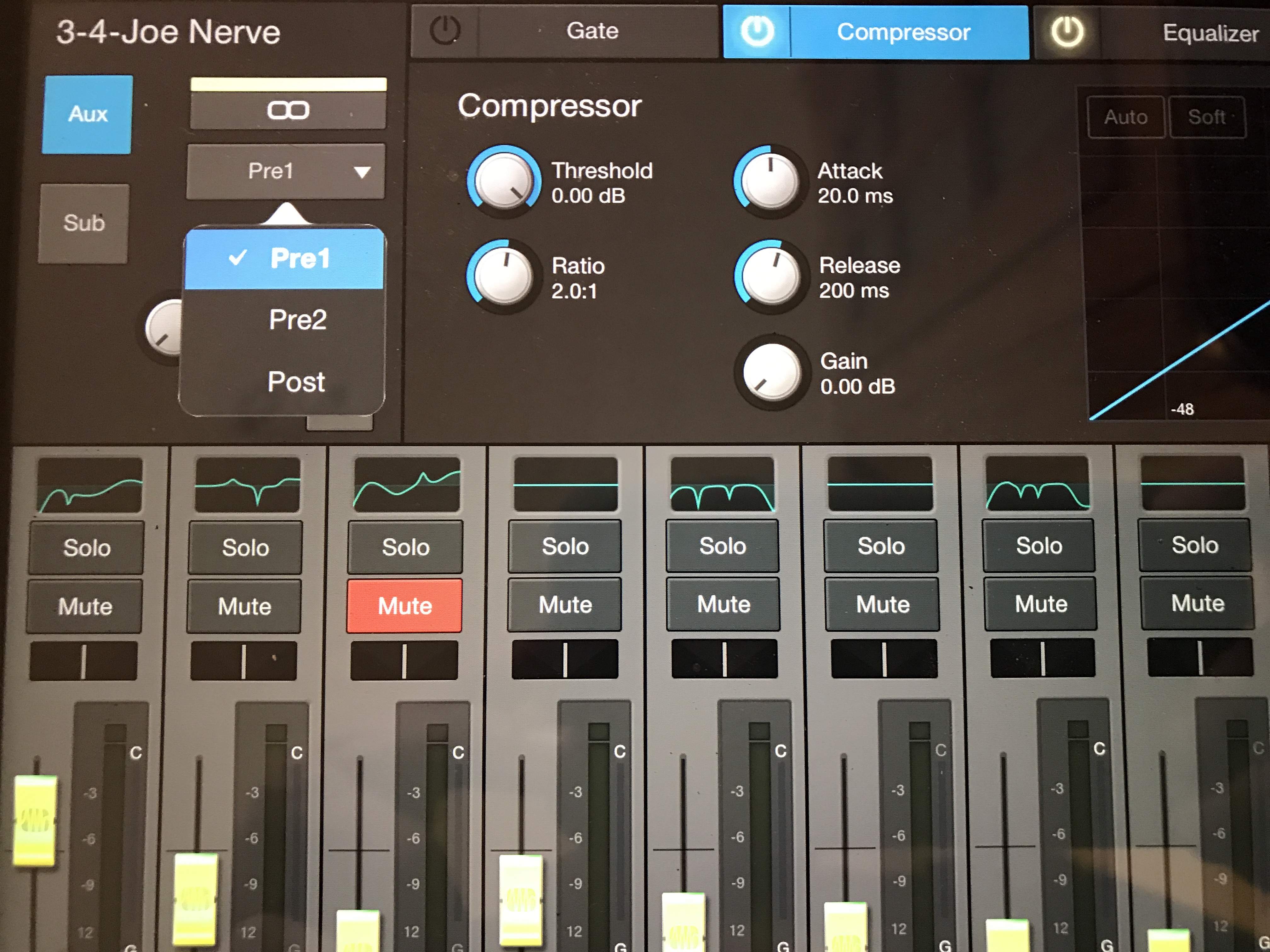Image resolution: width=1270 pixels, height=952 pixels.
Task: Click the Attack 20.0 ms value
Action: [855, 196]
